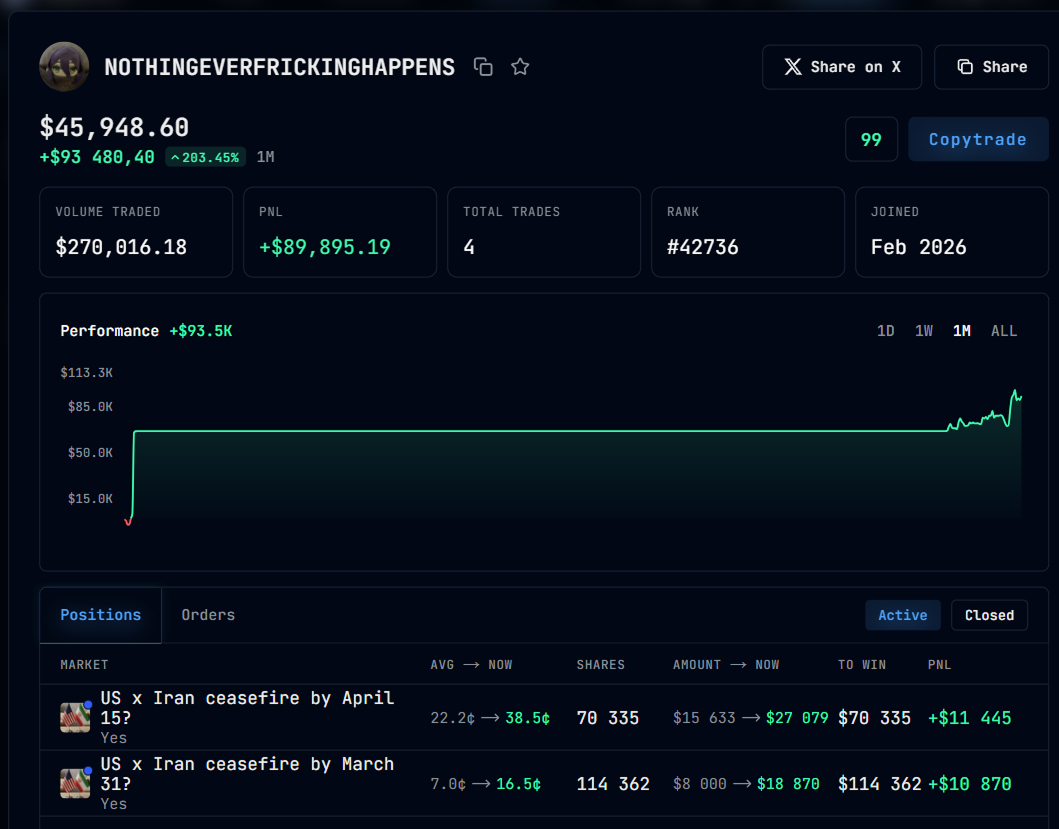Viewport: 1059px width, 829px height.
Task: Click the 99 score badge
Action: [x=871, y=139]
